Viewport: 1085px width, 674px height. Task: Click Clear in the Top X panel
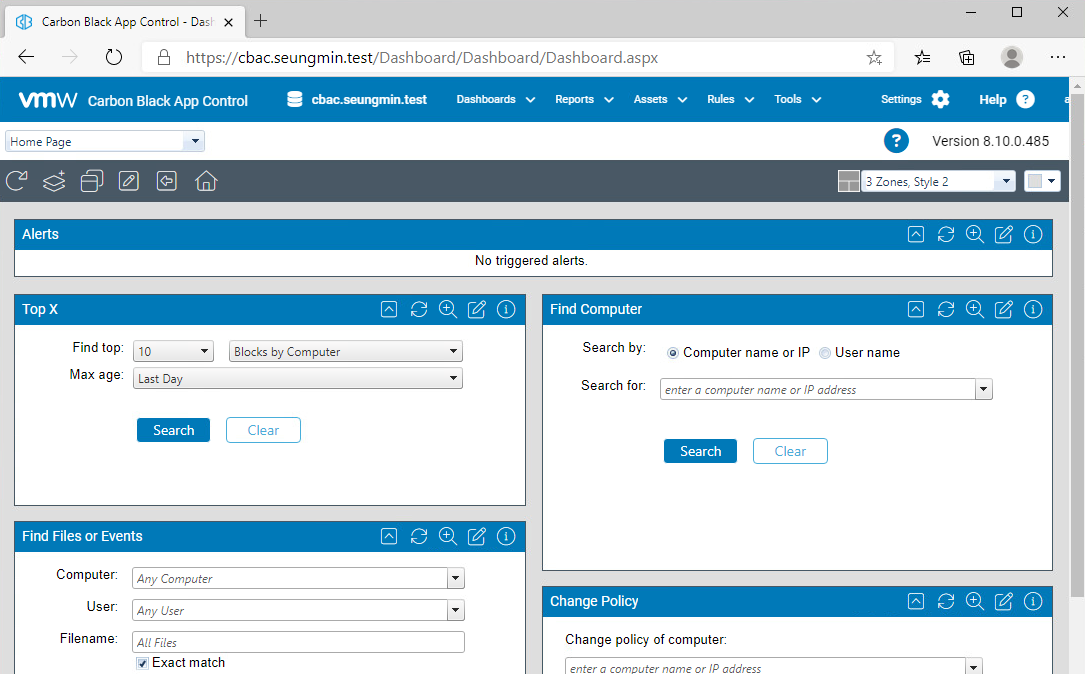(263, 430)
